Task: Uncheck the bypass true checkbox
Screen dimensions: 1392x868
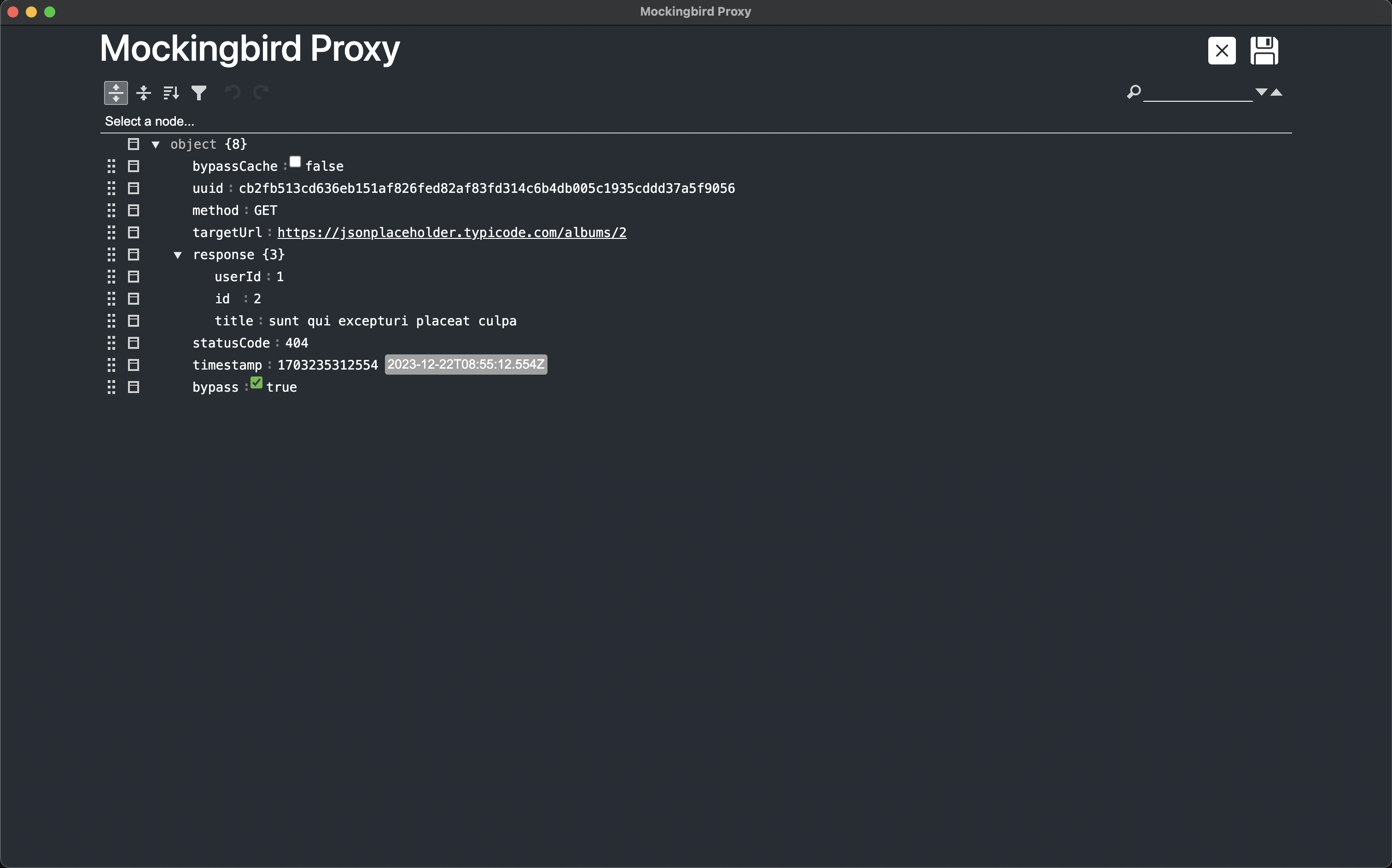Action: [256, 383]
